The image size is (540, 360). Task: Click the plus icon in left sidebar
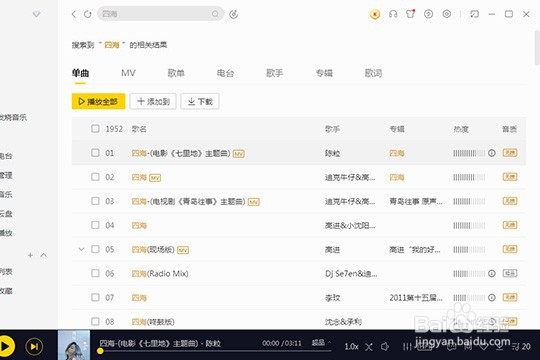[30, 255]
